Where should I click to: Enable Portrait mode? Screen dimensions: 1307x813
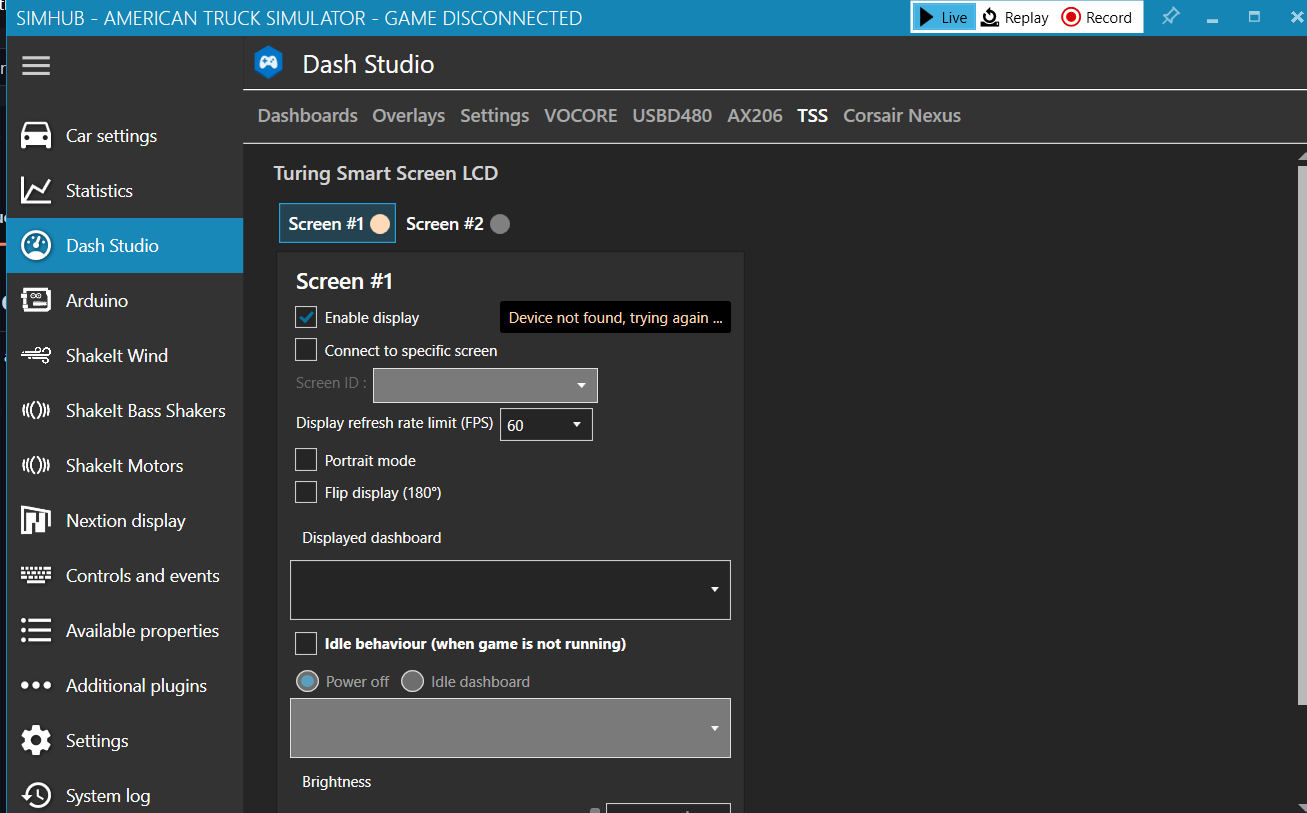306,460
